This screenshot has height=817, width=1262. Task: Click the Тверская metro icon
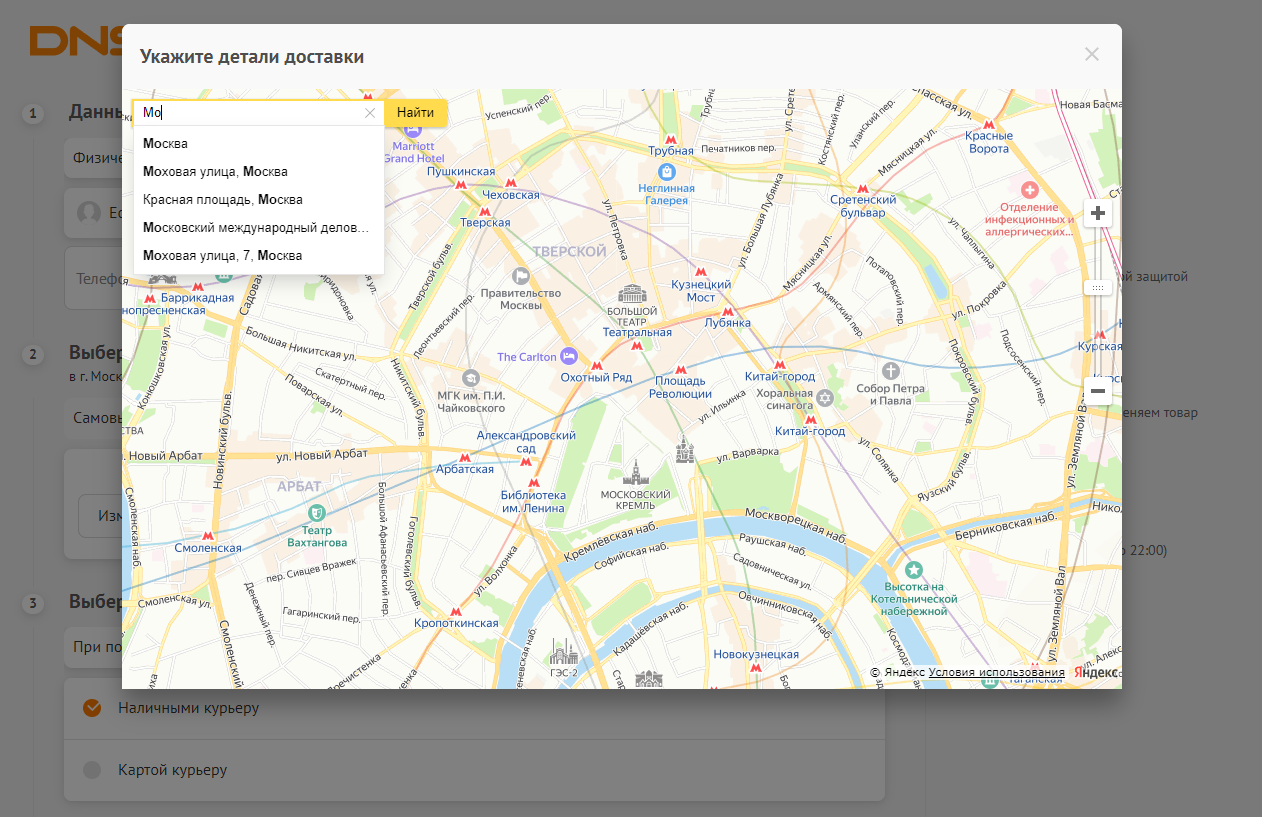click(485, 211)
